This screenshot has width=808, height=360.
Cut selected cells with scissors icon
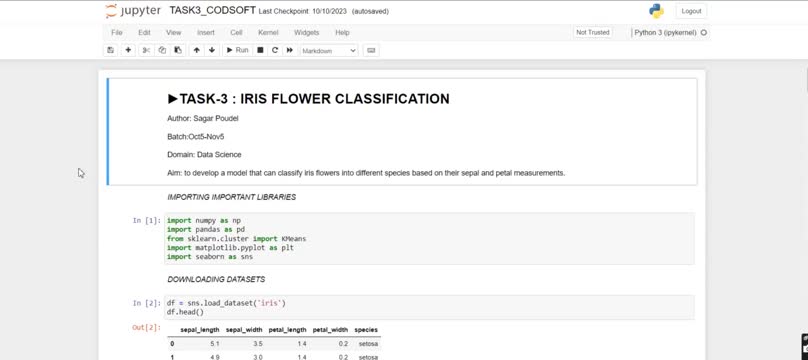point(146,50)
